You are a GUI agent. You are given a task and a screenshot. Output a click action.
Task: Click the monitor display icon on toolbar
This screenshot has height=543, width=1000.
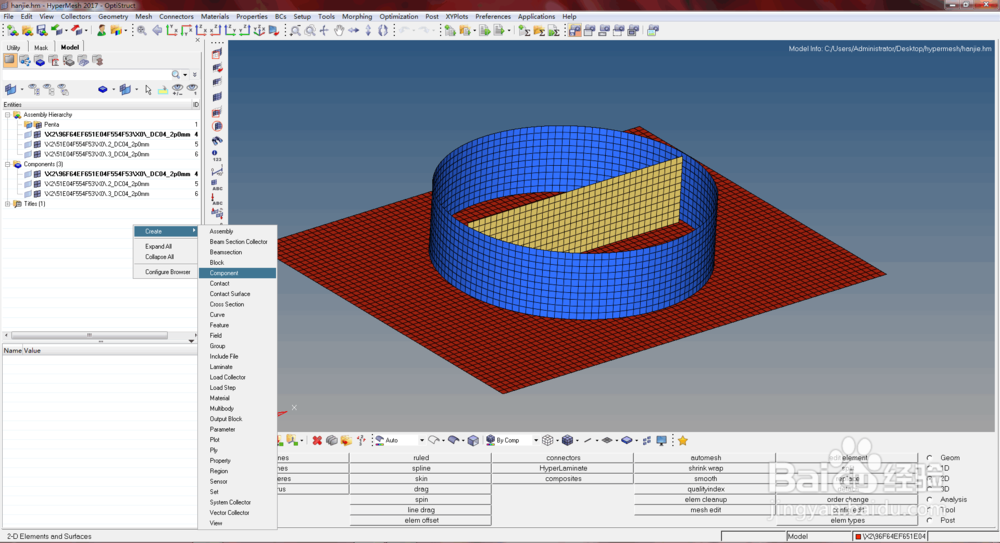tap(661, 440)
